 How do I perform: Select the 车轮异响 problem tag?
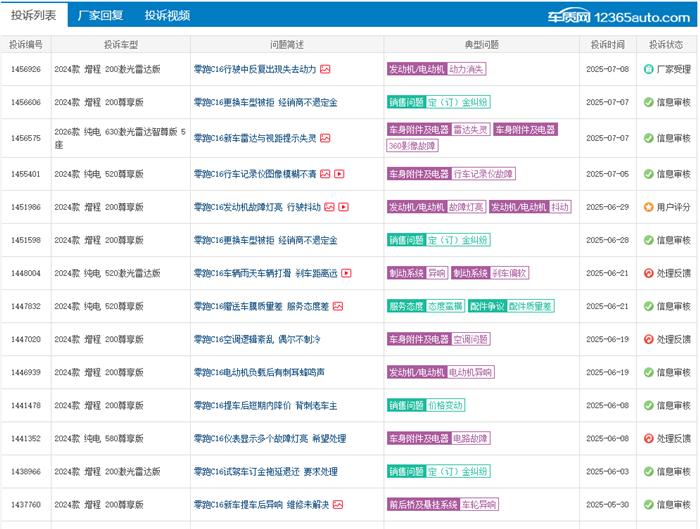[479, 504]
